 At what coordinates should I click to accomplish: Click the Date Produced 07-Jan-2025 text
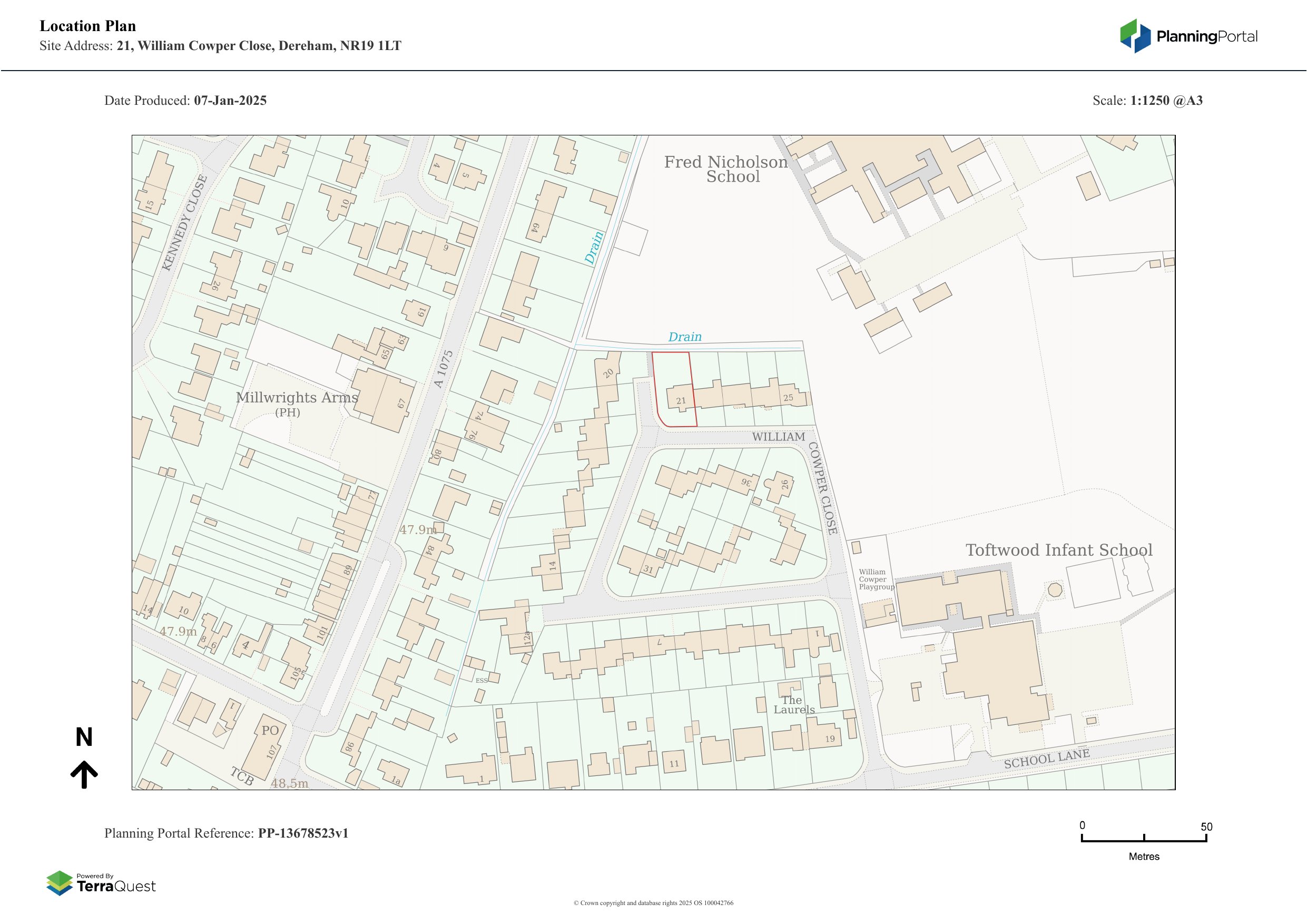point(185,100)
